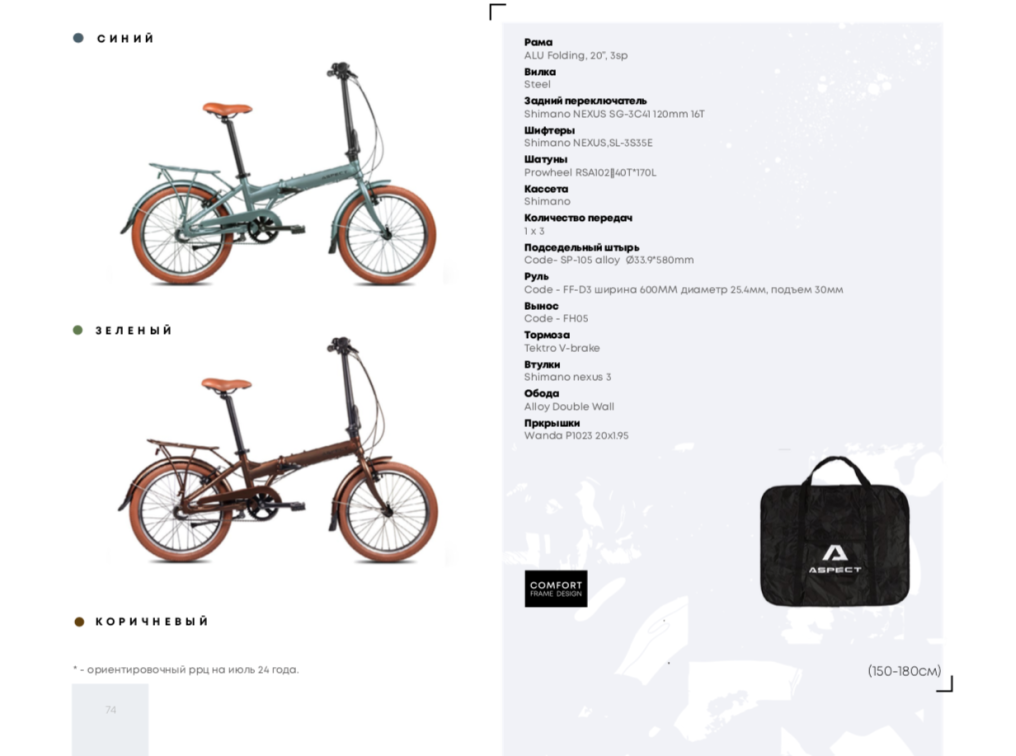Click the green color dot beside ЗЕЛЕНЫЙ
The image size is (1016, 756).
pos(78,330)
